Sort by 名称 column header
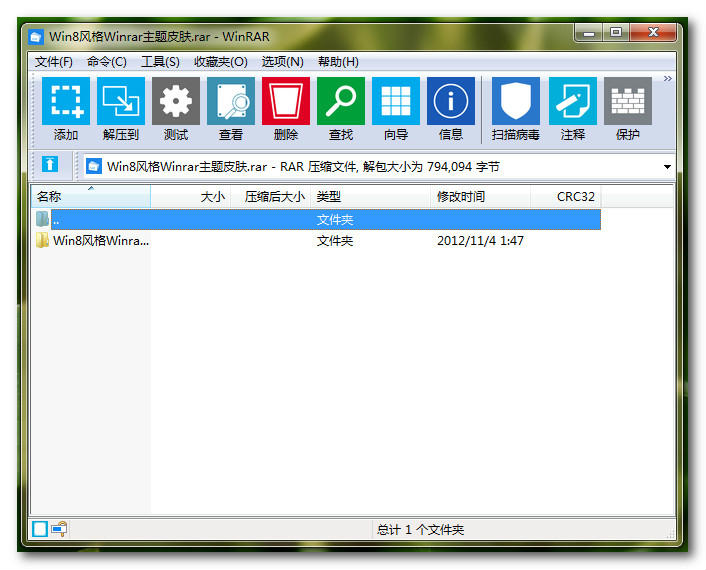 [x=91, y=197]
